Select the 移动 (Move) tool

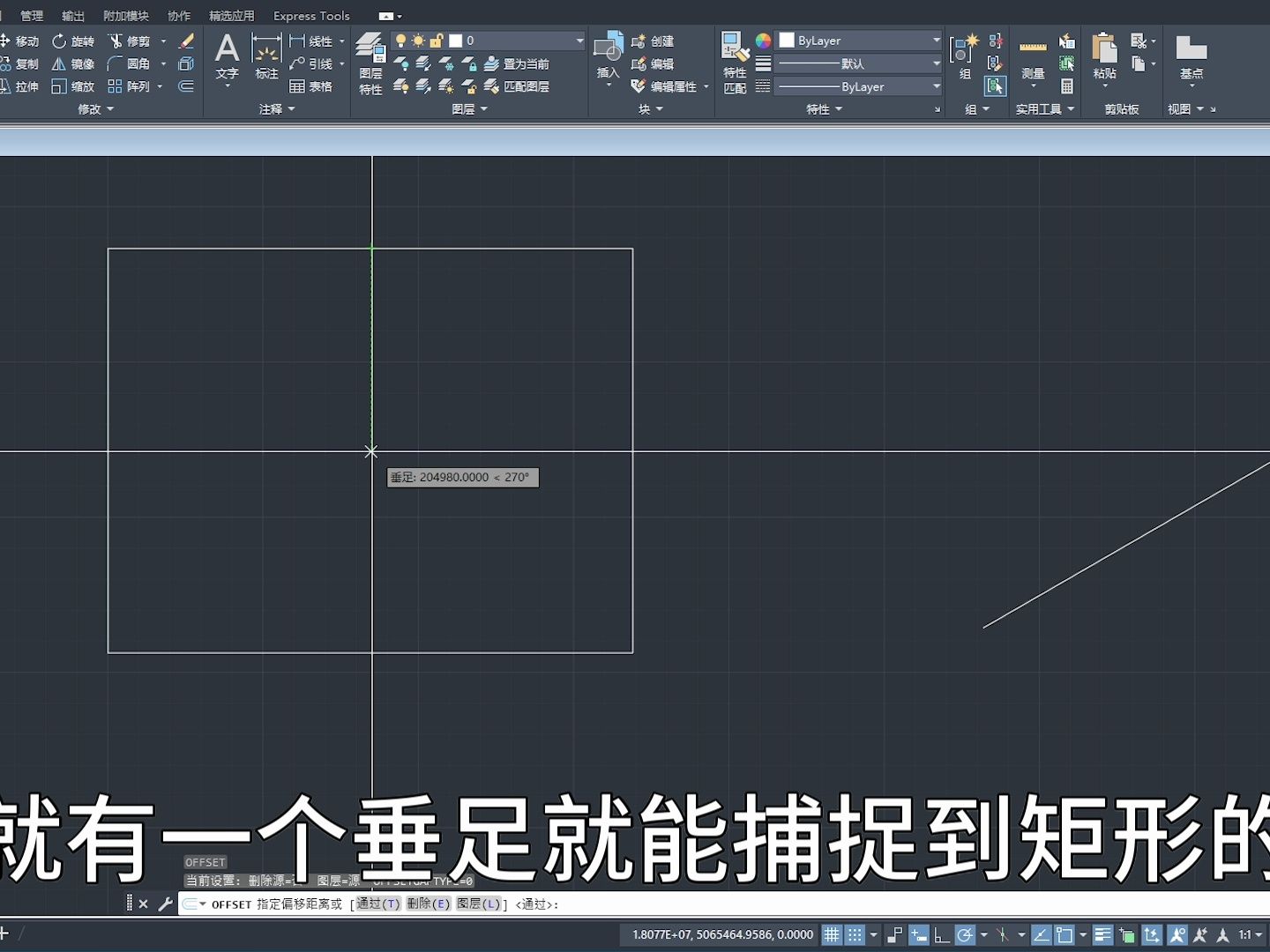click(x=26, y=41)
